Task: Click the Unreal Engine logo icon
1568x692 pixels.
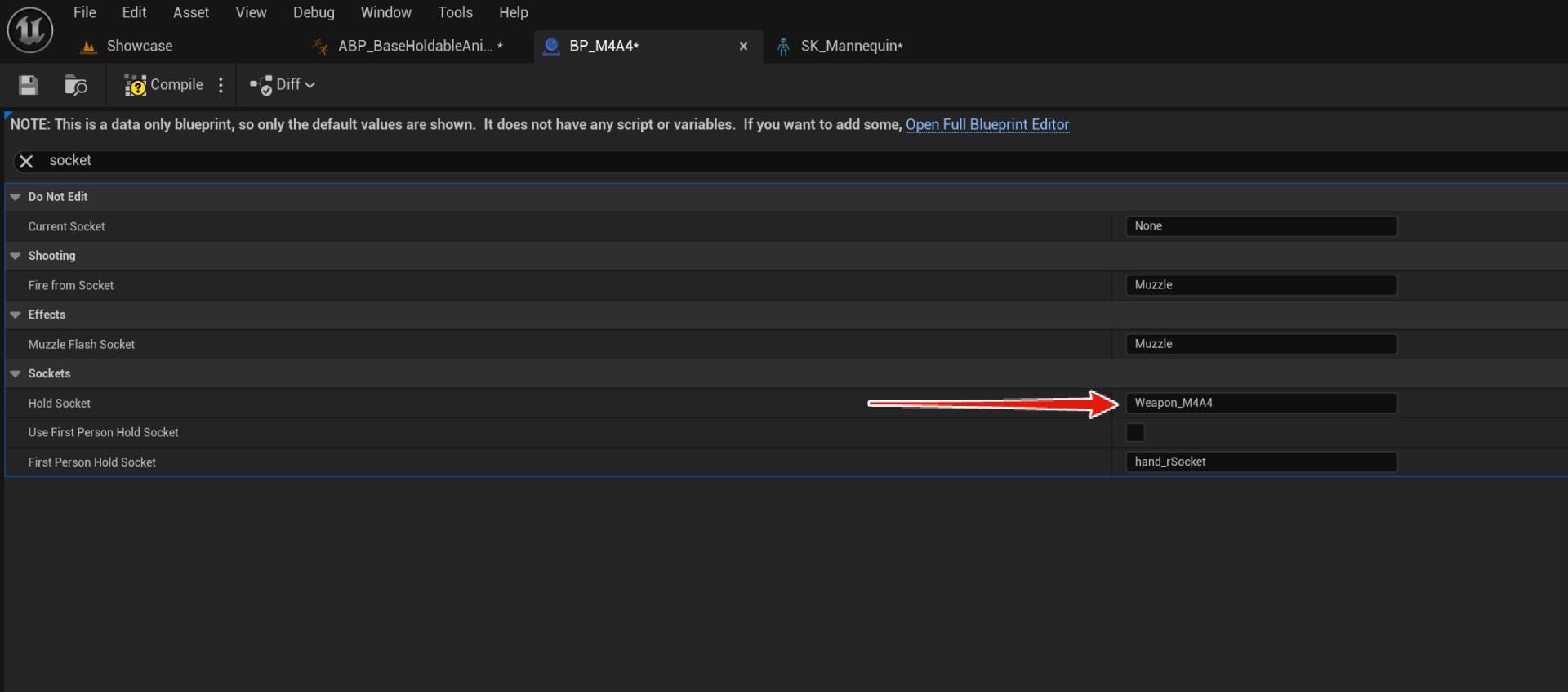Action: (x=30, y=29)
